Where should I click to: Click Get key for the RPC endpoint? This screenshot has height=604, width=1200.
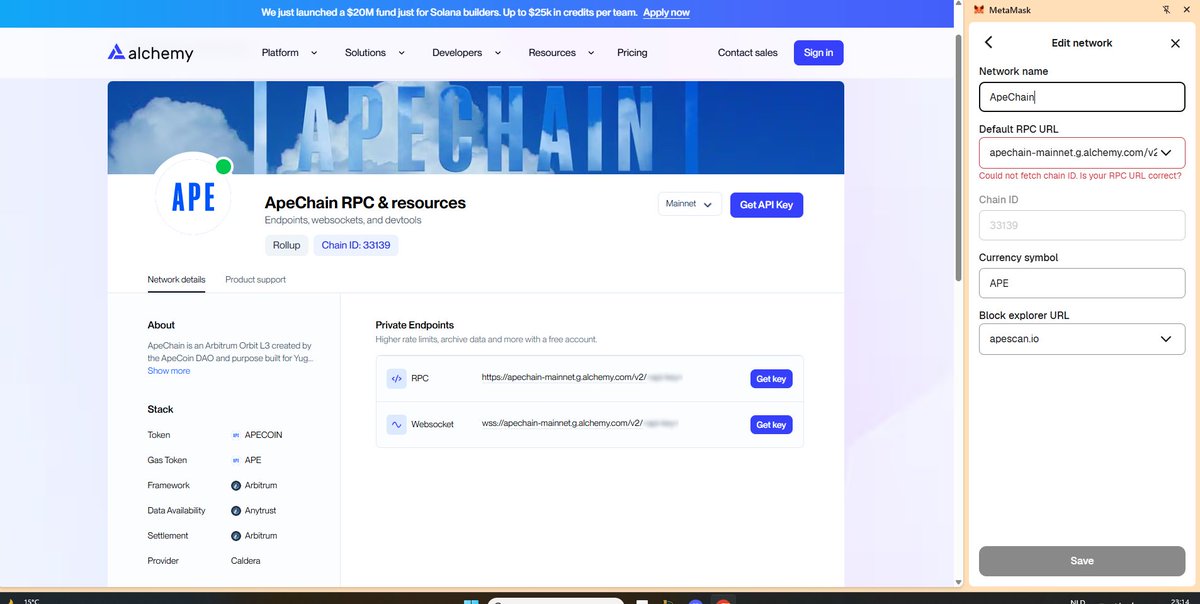[771, 379]
